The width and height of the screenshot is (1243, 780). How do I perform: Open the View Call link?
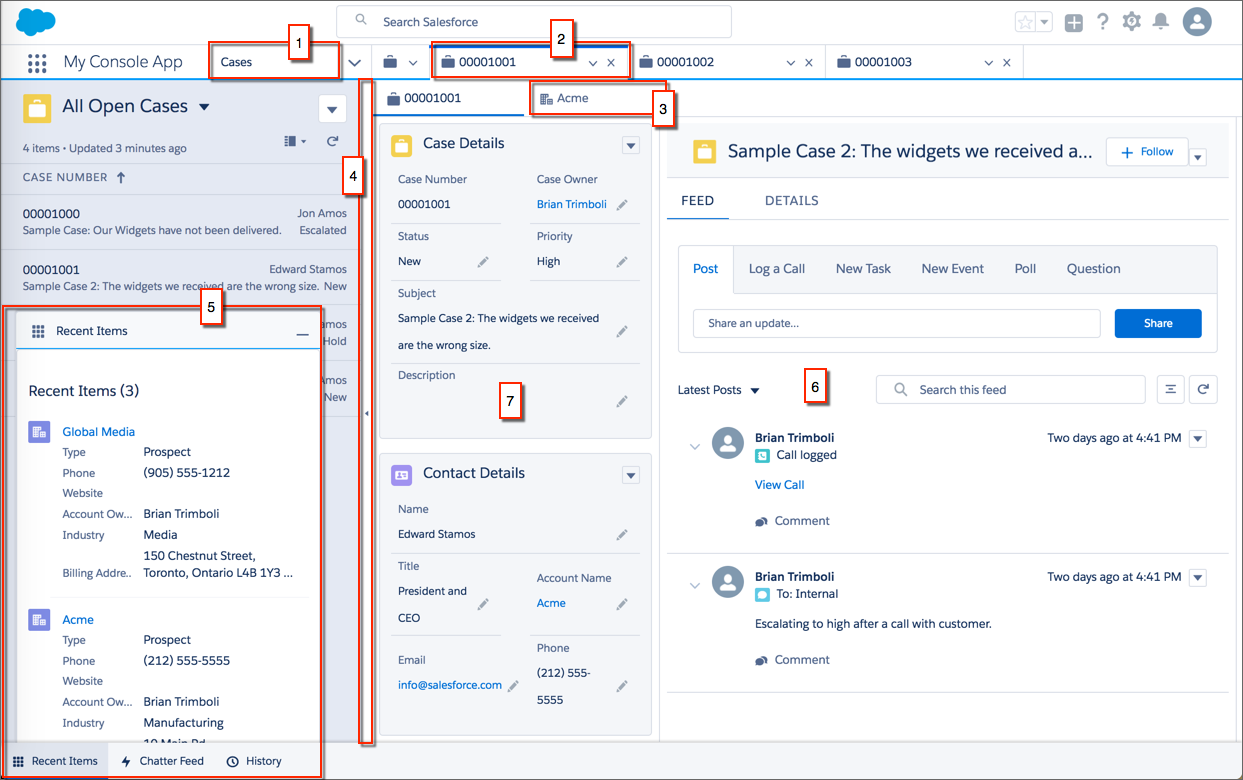point(779,485)
